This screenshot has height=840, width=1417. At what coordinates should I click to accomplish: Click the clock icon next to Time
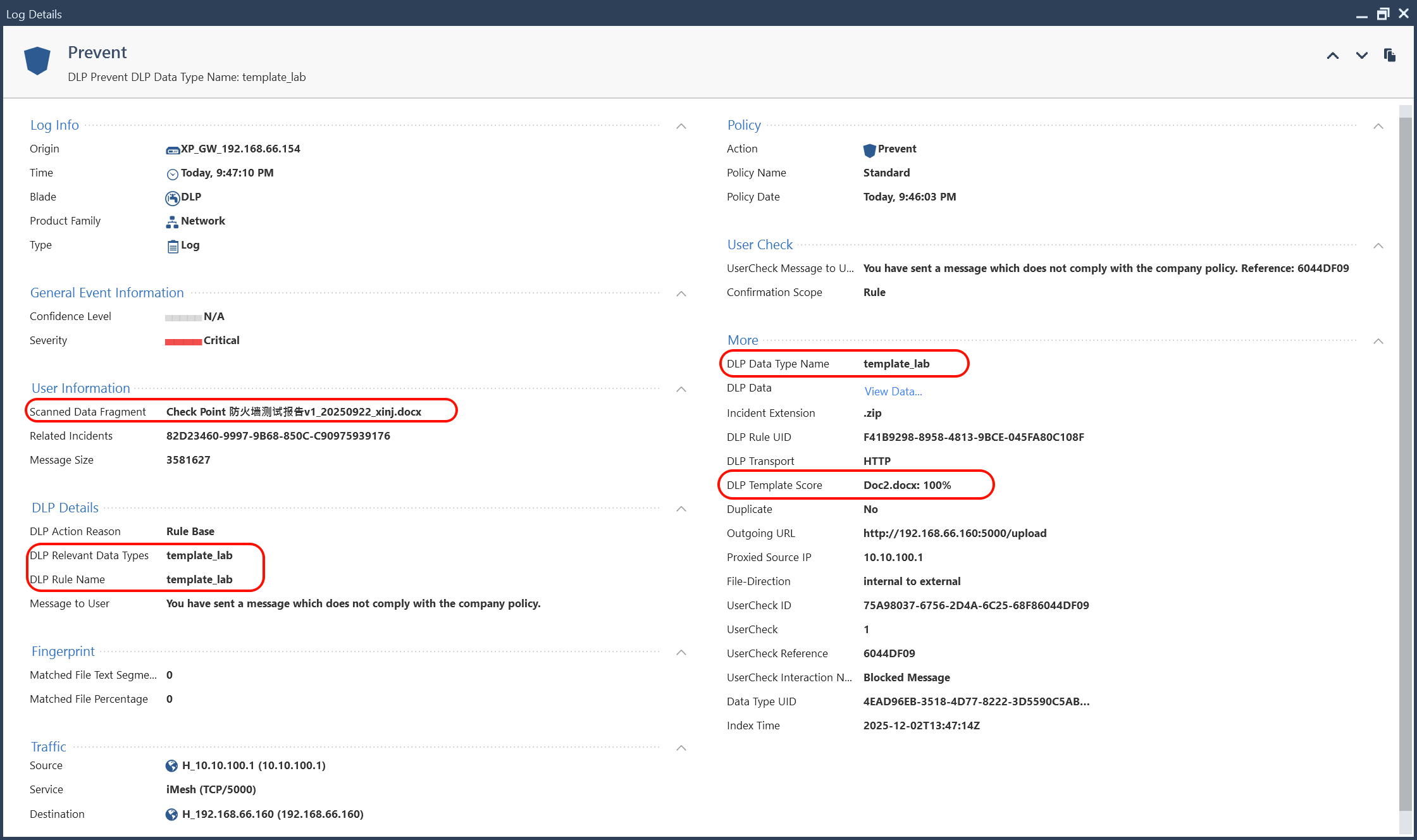172,174
